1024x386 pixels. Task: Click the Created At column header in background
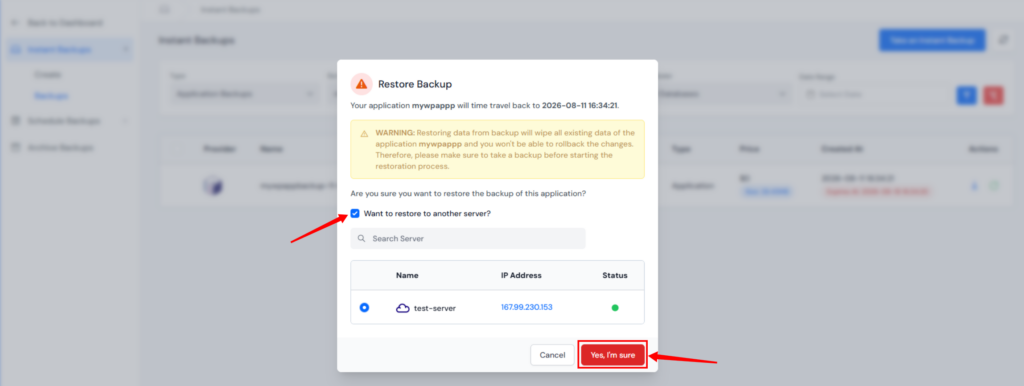pyautogui.click(x=841, y=149)
